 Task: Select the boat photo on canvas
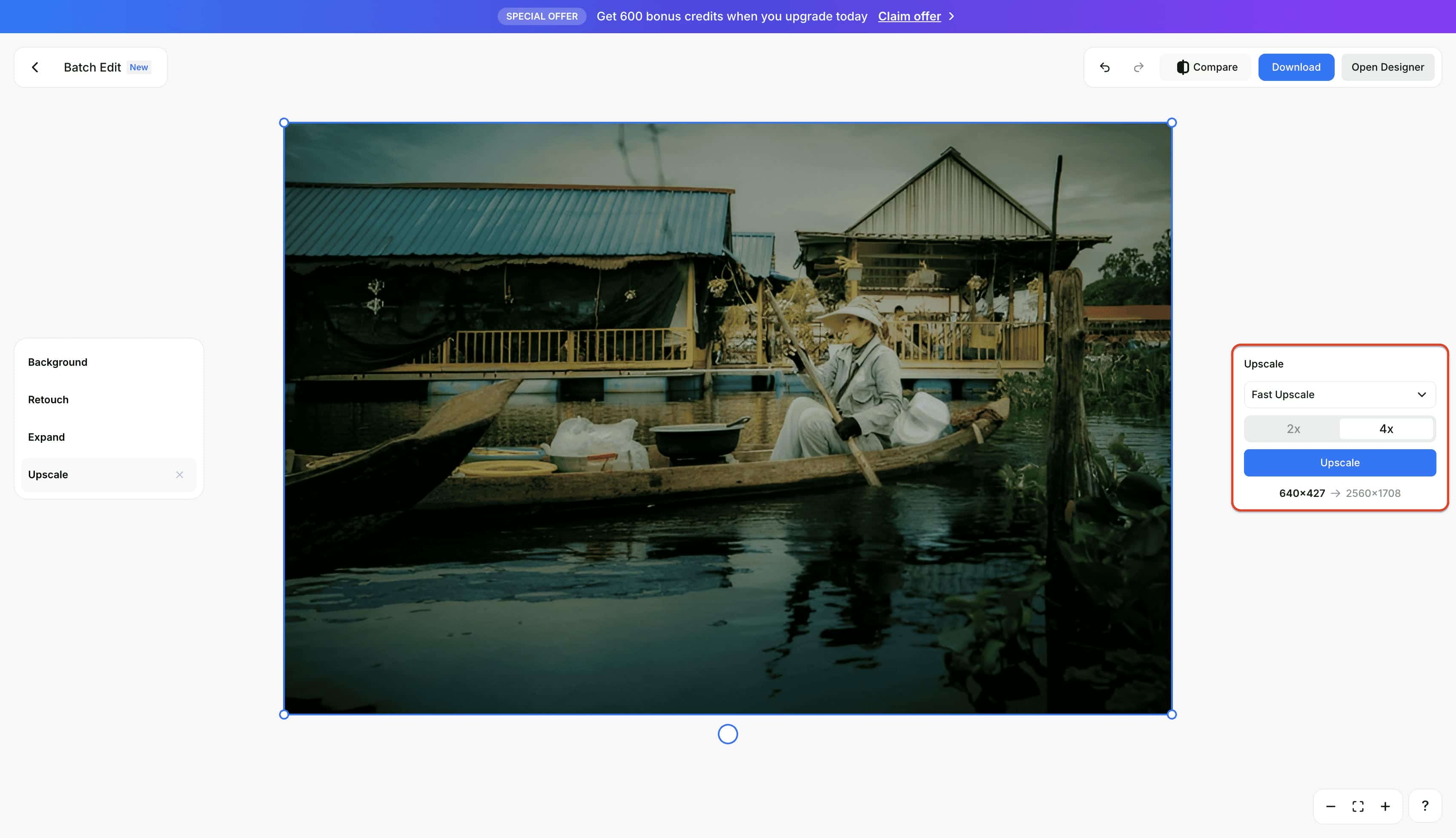[728, 419]
